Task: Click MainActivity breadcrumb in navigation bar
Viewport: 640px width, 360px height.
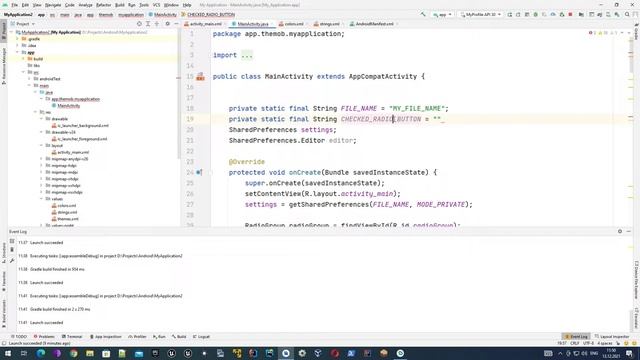Action: (x=162, y=15)
